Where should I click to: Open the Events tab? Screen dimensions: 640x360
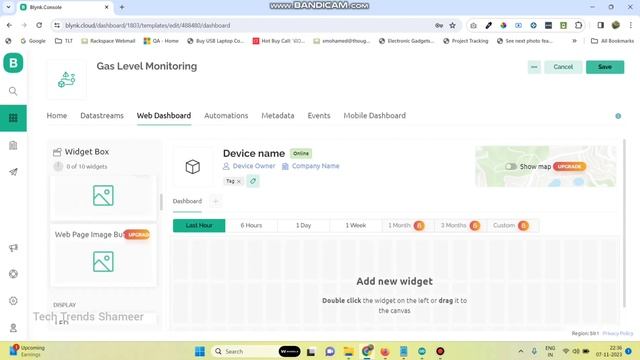click(x=319, y=116)
